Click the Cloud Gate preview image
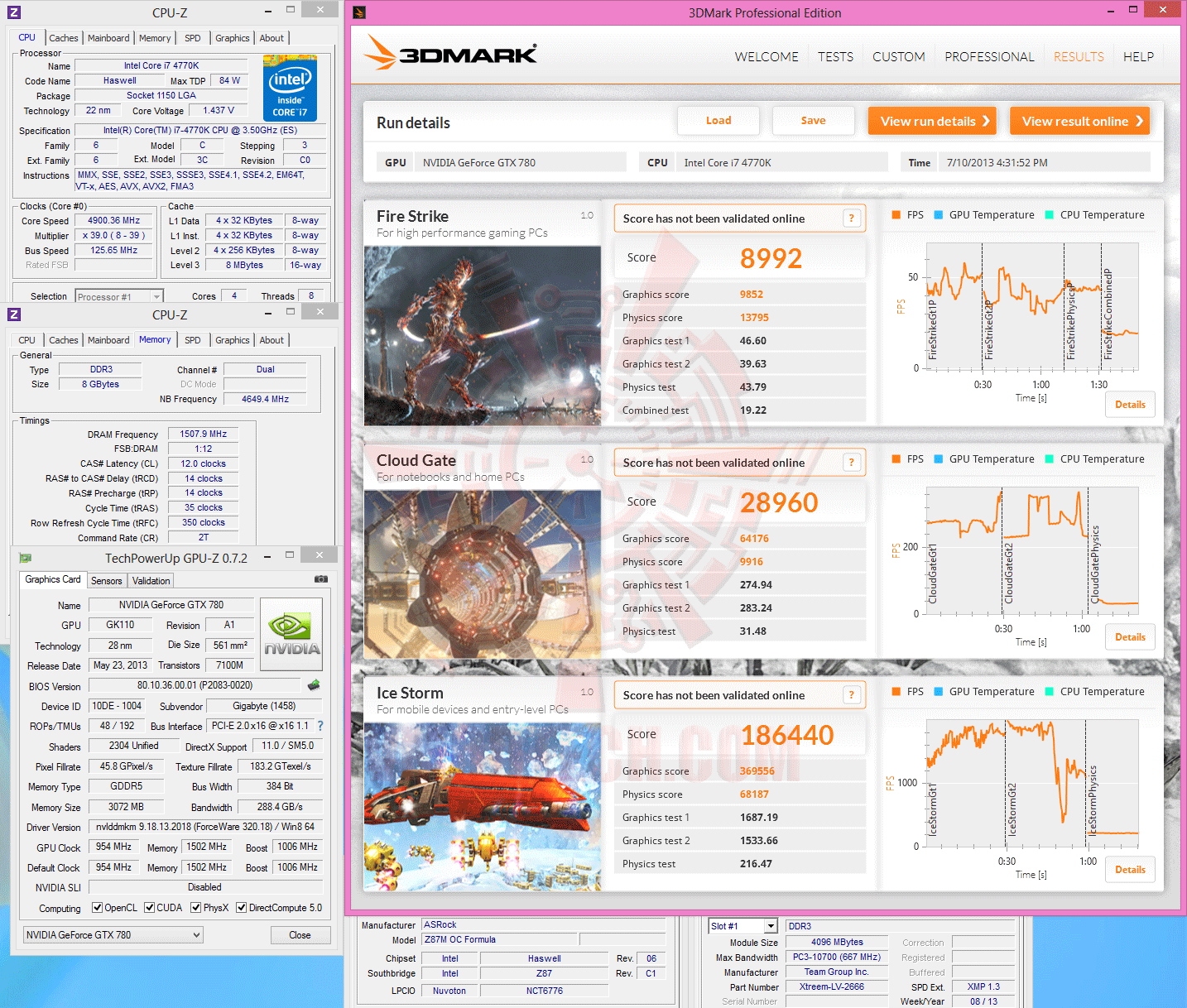 click(x=483, y=574)
